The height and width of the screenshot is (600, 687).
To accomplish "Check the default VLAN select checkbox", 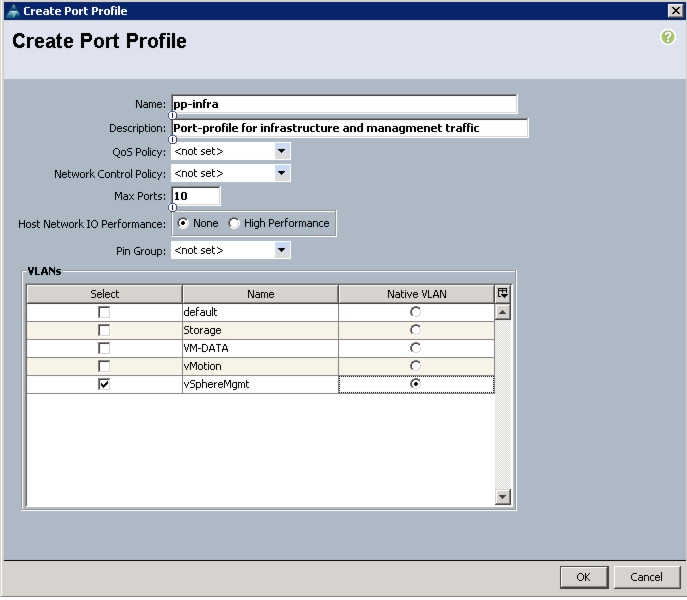I will (x=104, y=312).
